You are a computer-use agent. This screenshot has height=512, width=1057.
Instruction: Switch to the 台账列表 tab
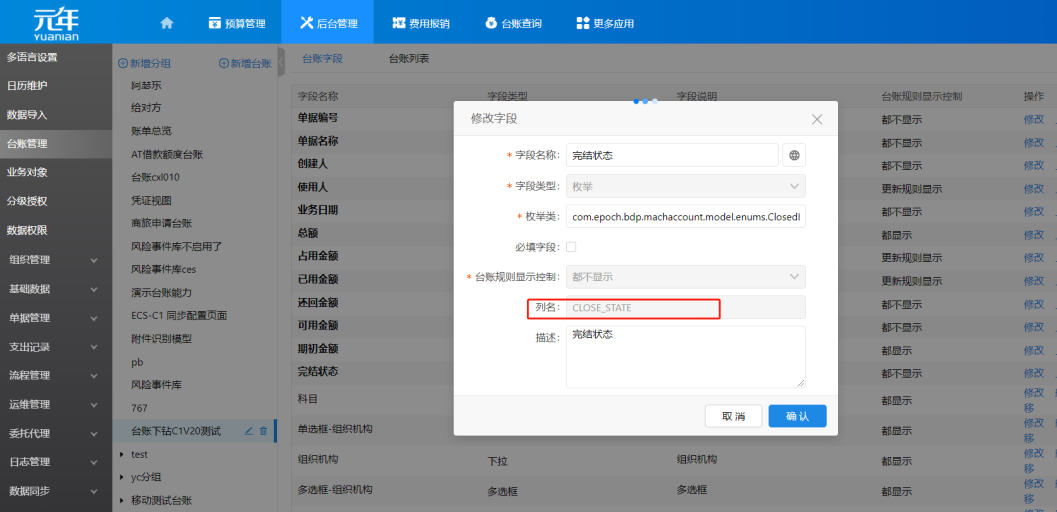click(409, 59)
